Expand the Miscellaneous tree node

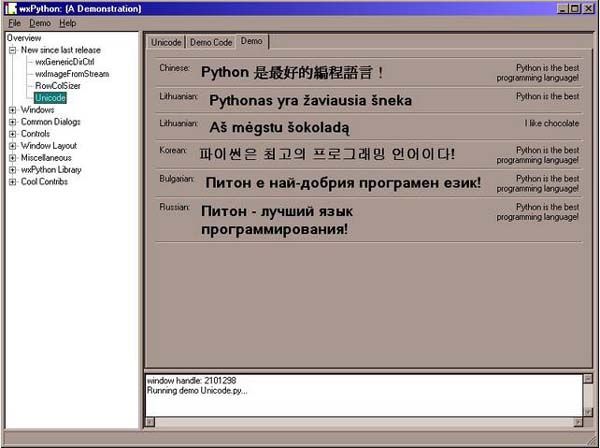click(x=13, y=158)
